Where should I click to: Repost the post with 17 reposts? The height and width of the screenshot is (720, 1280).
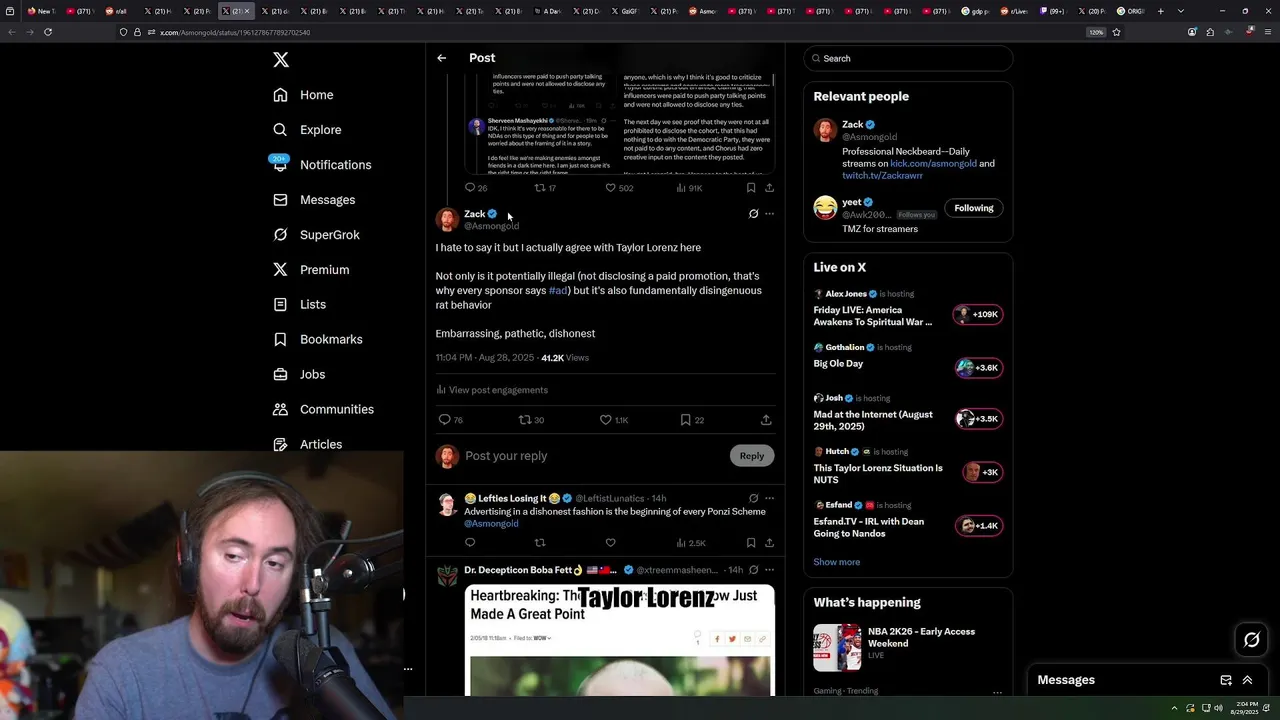point(540,188)
